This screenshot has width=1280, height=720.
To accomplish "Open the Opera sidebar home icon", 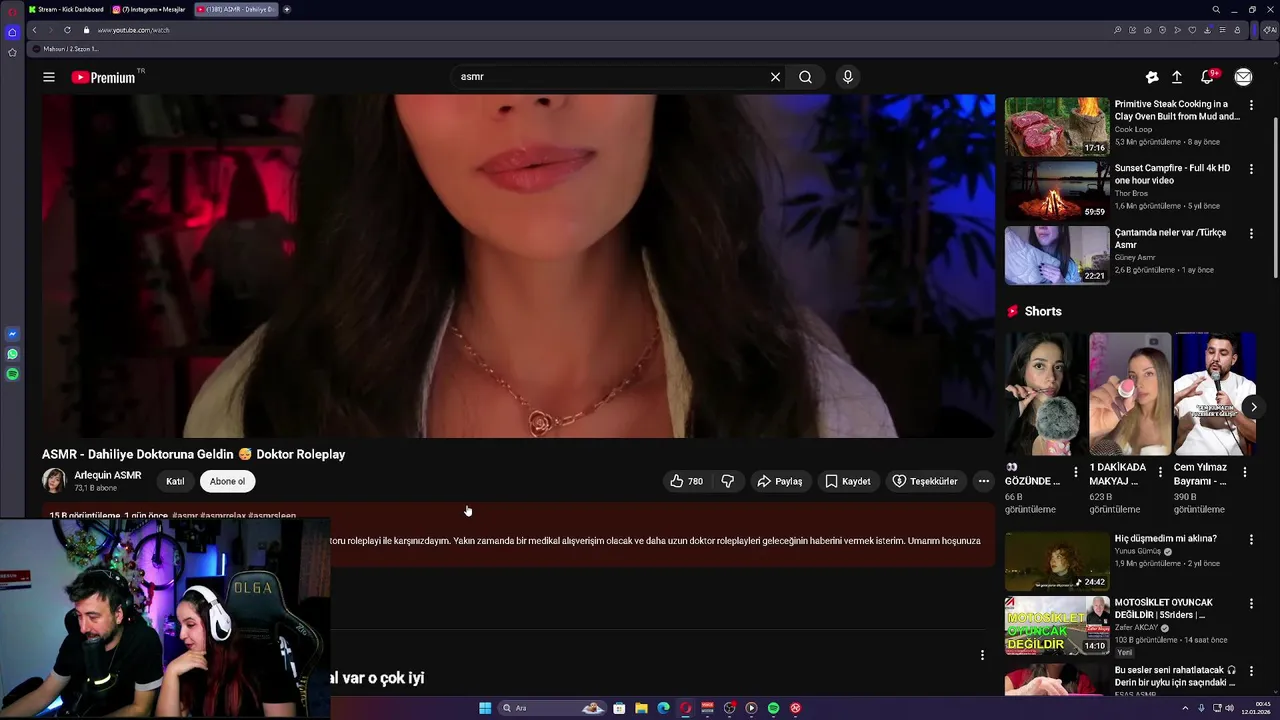I will [x=12, y=32].
